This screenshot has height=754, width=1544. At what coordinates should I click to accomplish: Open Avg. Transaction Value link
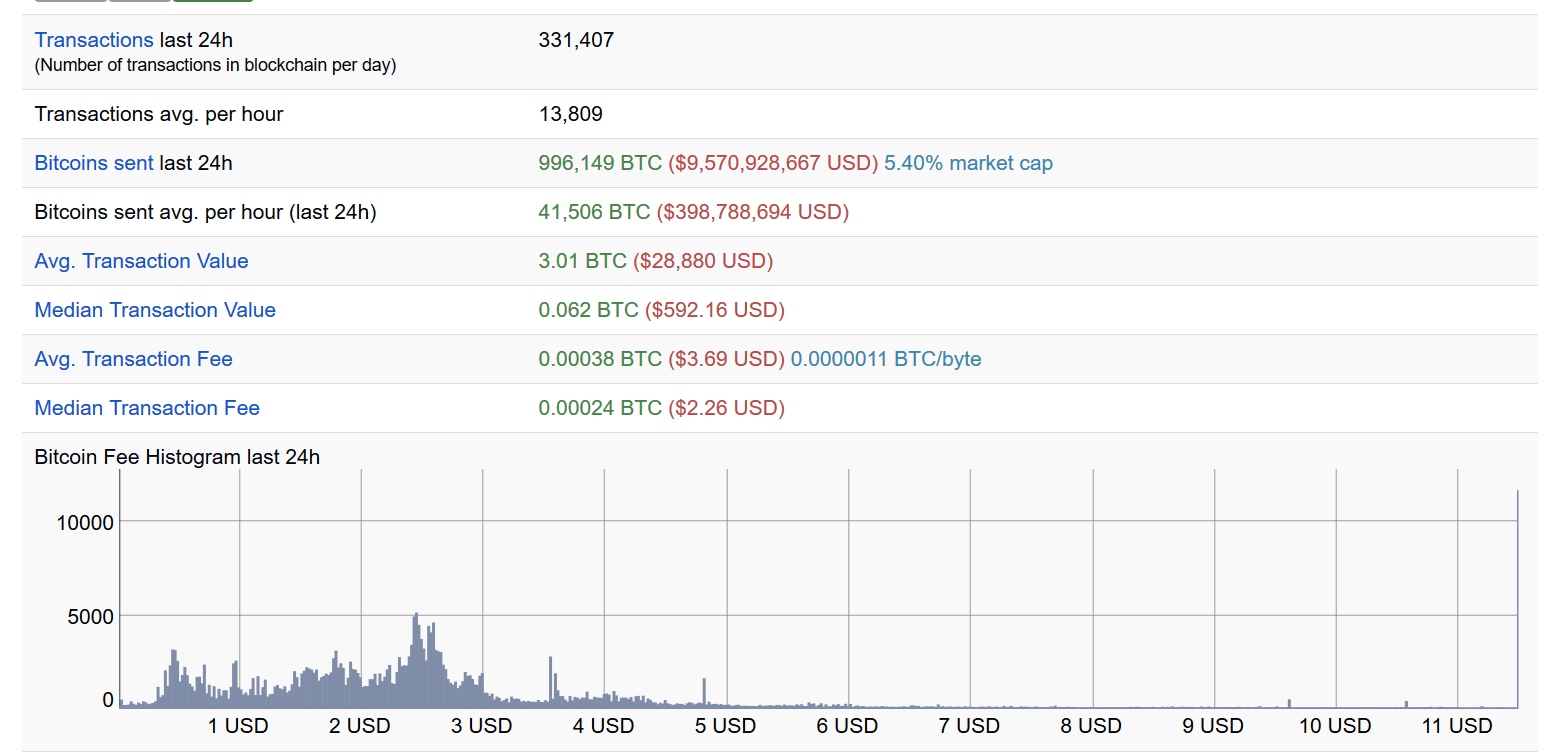[x=141, y=261]
